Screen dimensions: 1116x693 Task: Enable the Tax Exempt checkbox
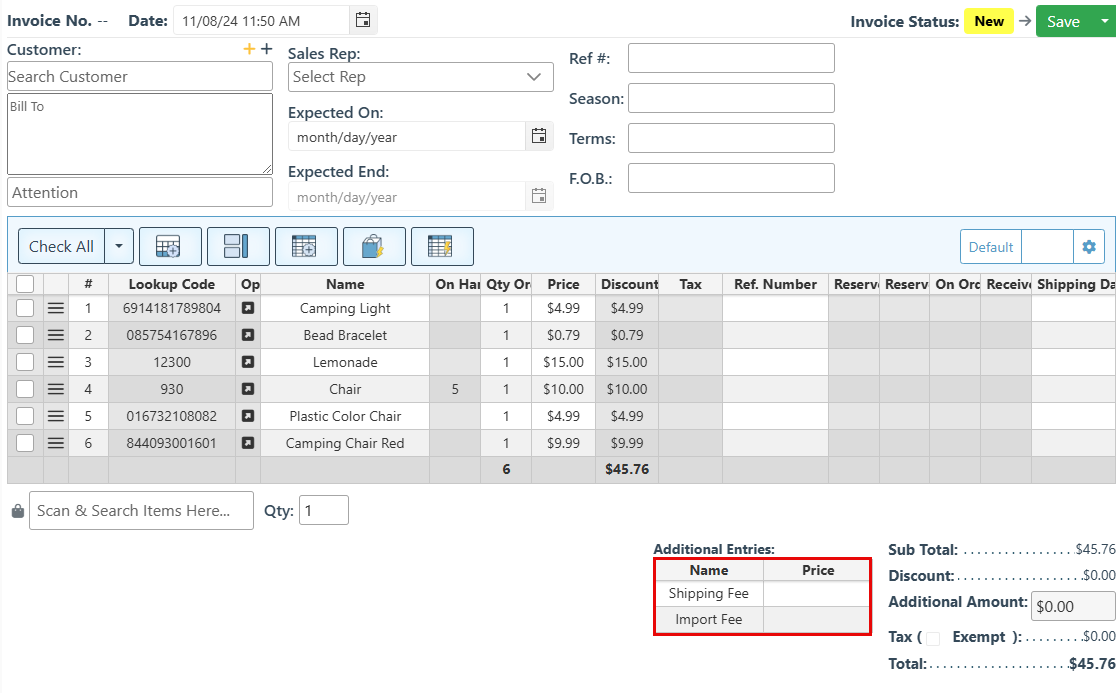(933, 638)
